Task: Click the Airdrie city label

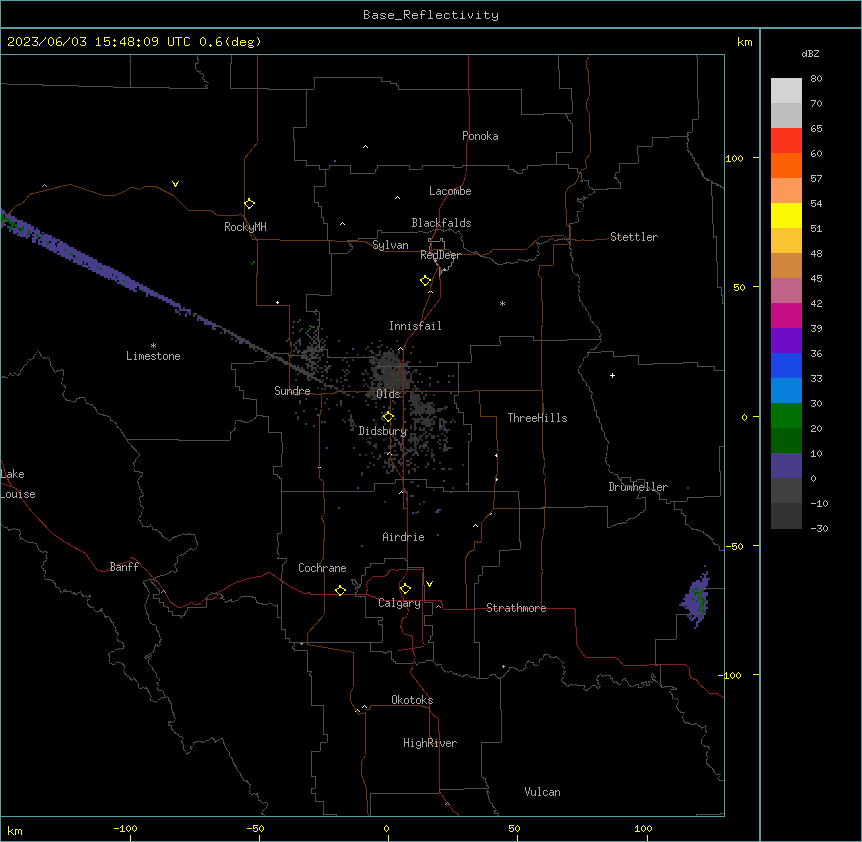Action: pos(403,537)
